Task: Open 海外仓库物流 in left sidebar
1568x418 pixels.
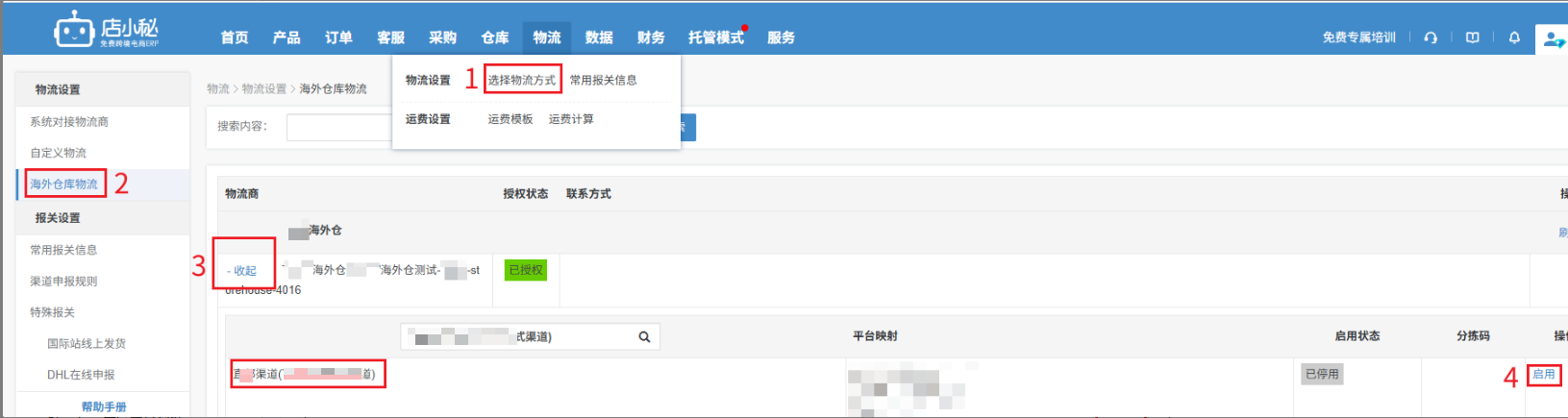Action: click(x=63, y=184)
